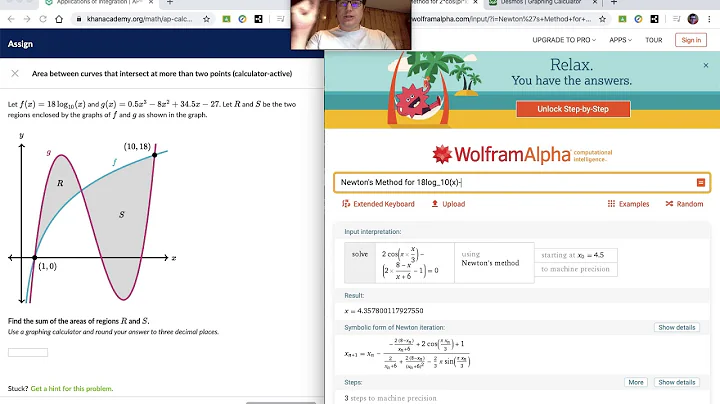Bookmark the WolframAlpha page star
Screen dimensions: 720x404
(602, 19)
